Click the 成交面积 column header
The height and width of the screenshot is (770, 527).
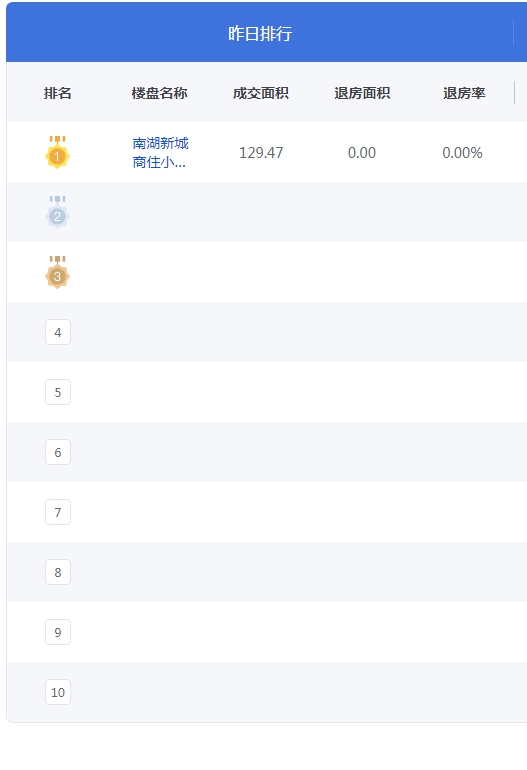click(x=261, y=93)
